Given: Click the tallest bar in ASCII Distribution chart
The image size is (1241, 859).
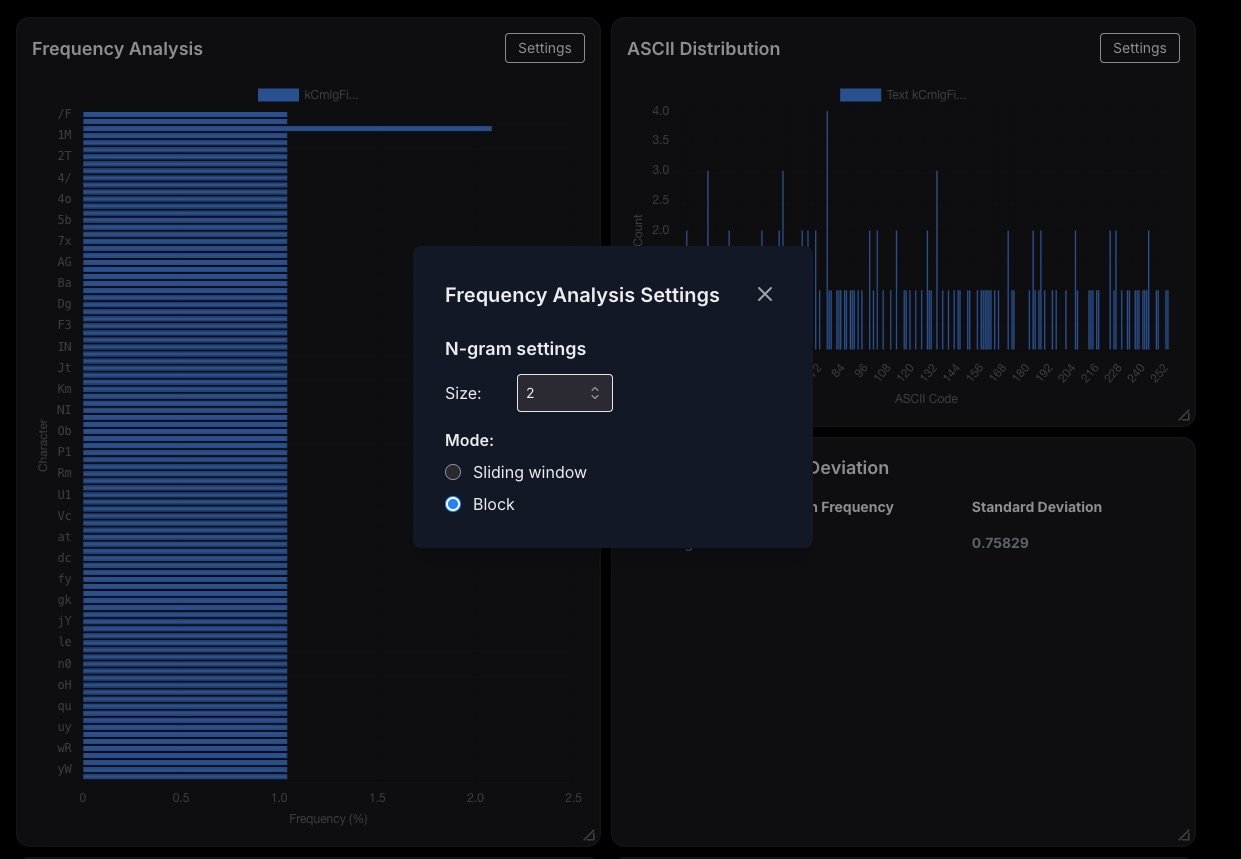Looking at the screenshot, I should [x=827, y=230].
